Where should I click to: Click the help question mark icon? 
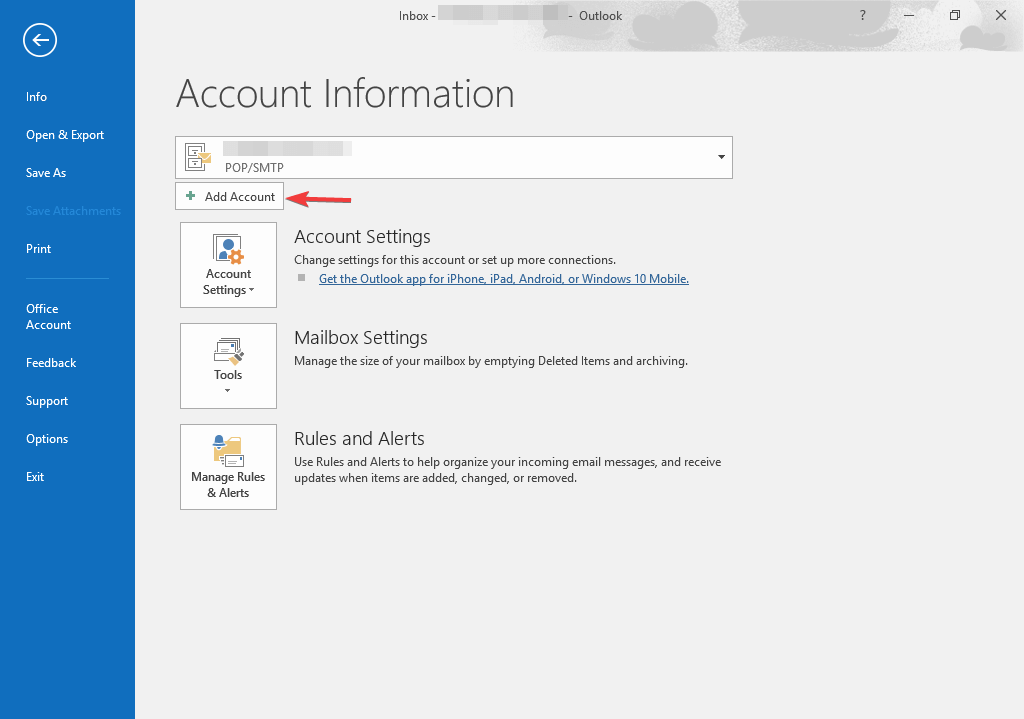(x=863, y=15)
